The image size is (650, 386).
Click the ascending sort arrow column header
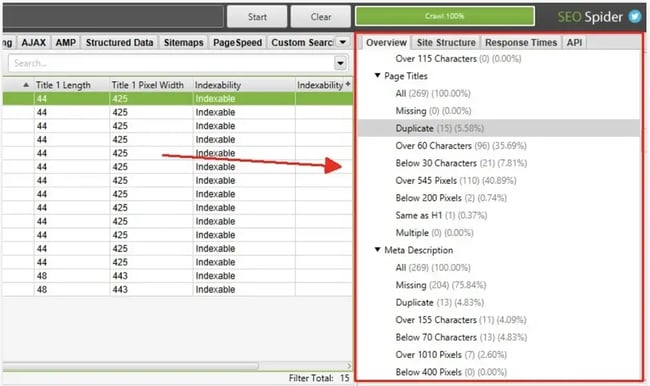26,85
